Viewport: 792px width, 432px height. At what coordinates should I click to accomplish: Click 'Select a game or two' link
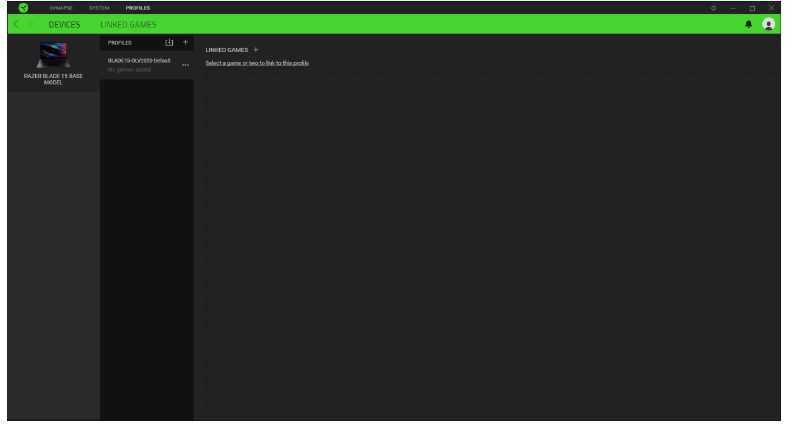click(x=257, y=63)
